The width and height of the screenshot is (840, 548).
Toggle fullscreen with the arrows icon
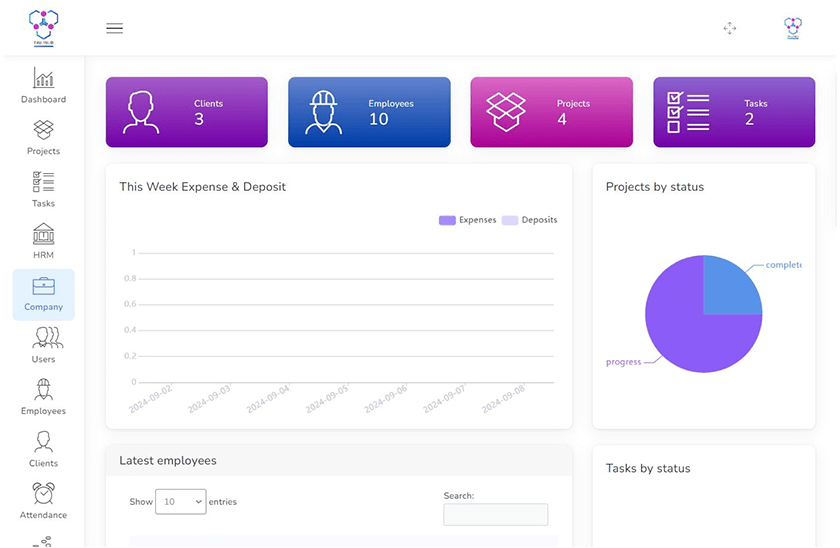pyautogui.click(x=729, y=28)
